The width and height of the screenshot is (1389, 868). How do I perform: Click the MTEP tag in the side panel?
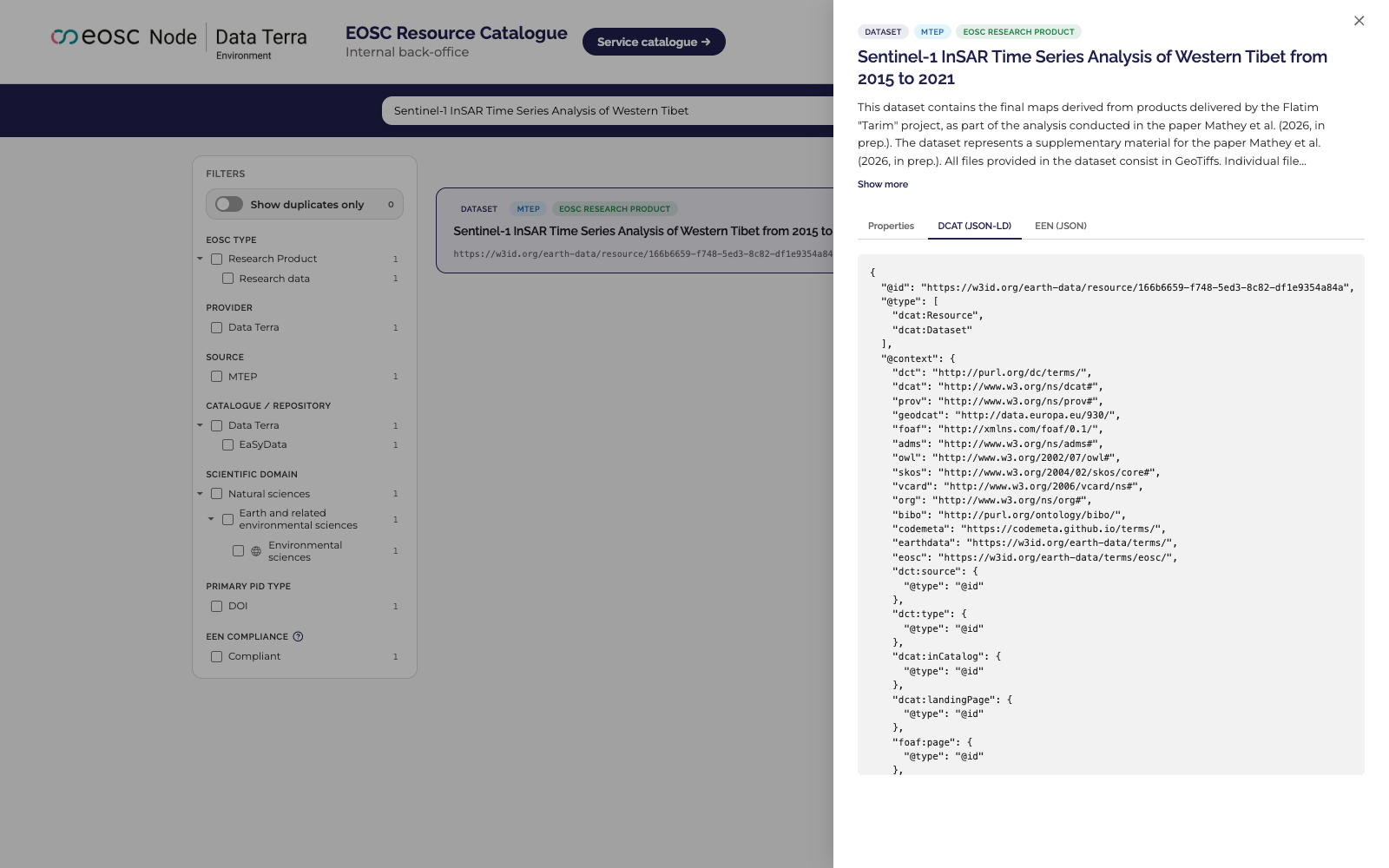point(932,32)
